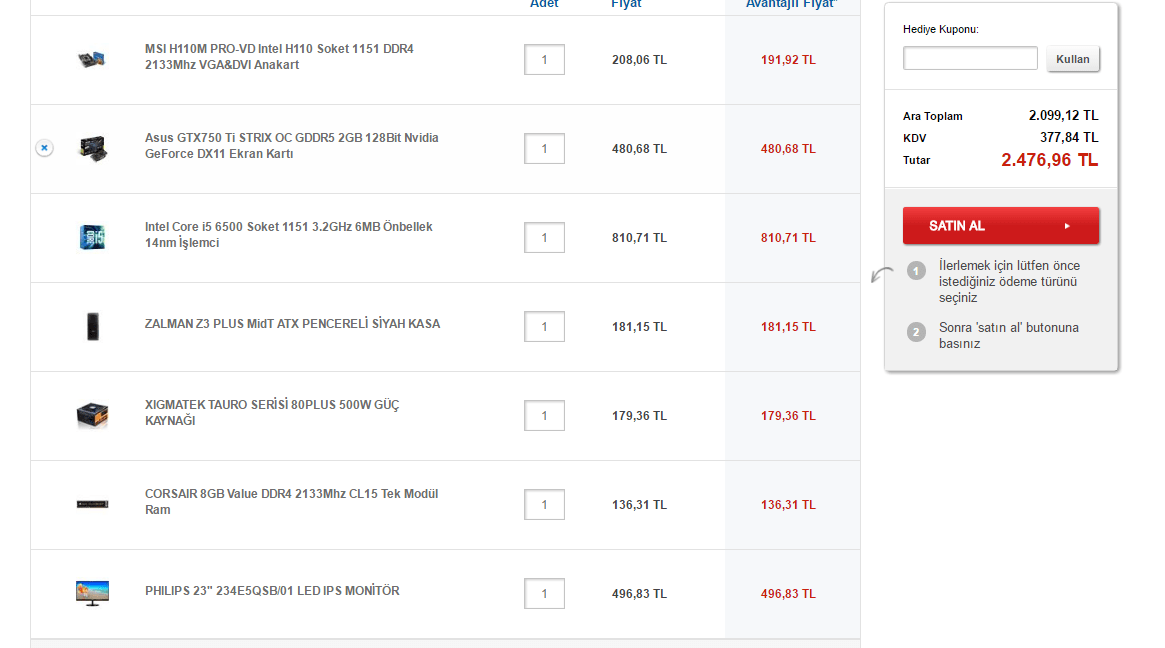
Task: Open CORSAIR 8GB Value DDR4 link
Action: point(291,502)
